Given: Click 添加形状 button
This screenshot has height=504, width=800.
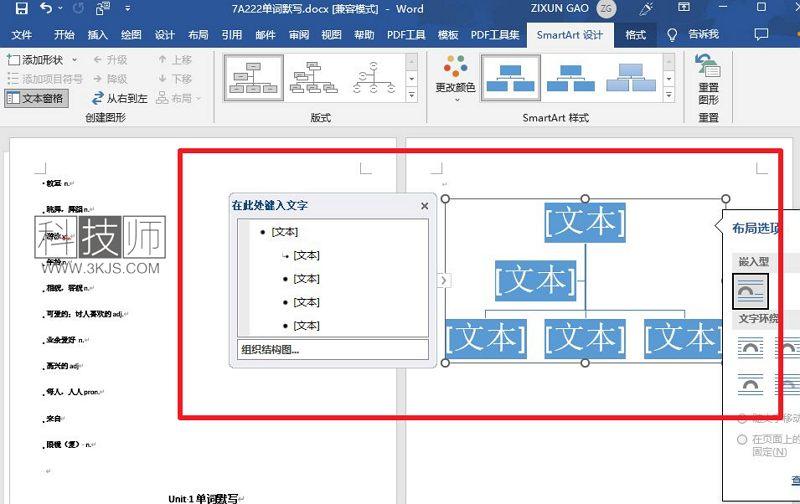Looking at the screenshot, I should [36, 60].
